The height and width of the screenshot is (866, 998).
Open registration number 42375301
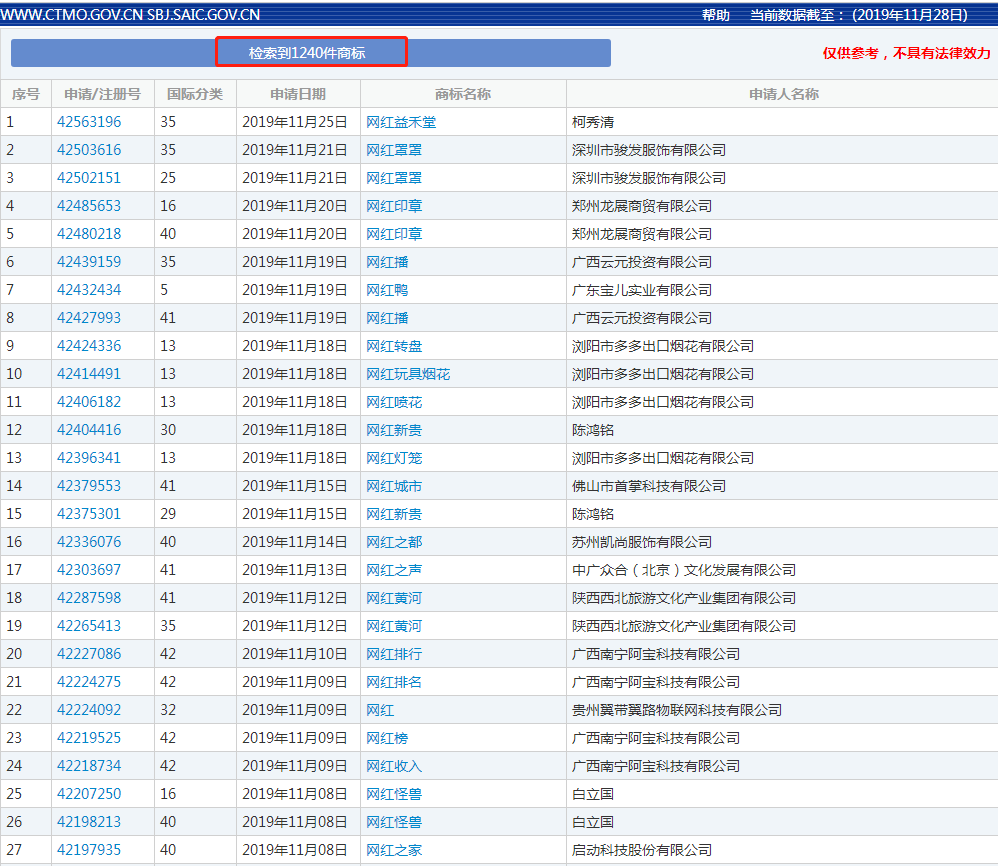(89, 513)
